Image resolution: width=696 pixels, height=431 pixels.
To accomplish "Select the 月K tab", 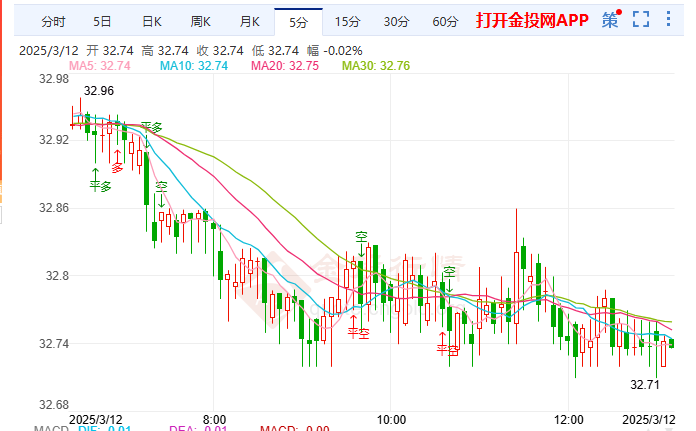I will click(x=249, y=21).
